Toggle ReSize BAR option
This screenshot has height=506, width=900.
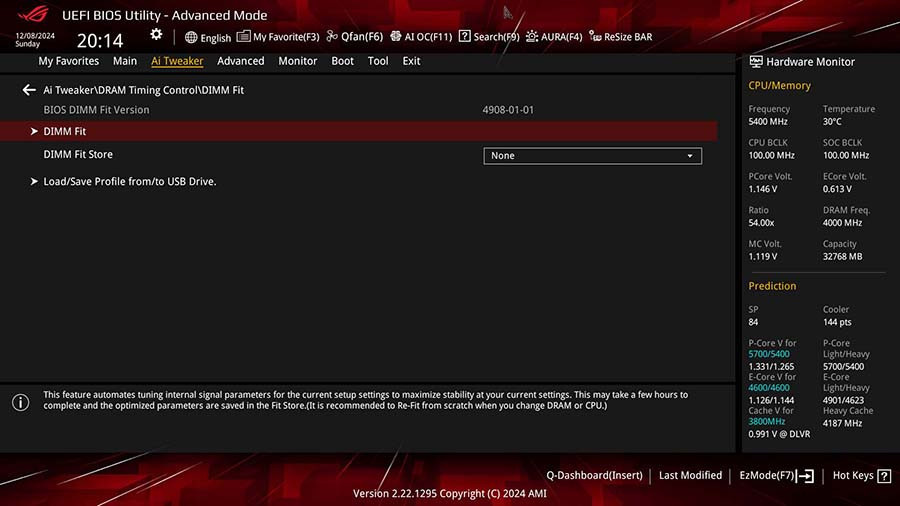click(620, 37)
